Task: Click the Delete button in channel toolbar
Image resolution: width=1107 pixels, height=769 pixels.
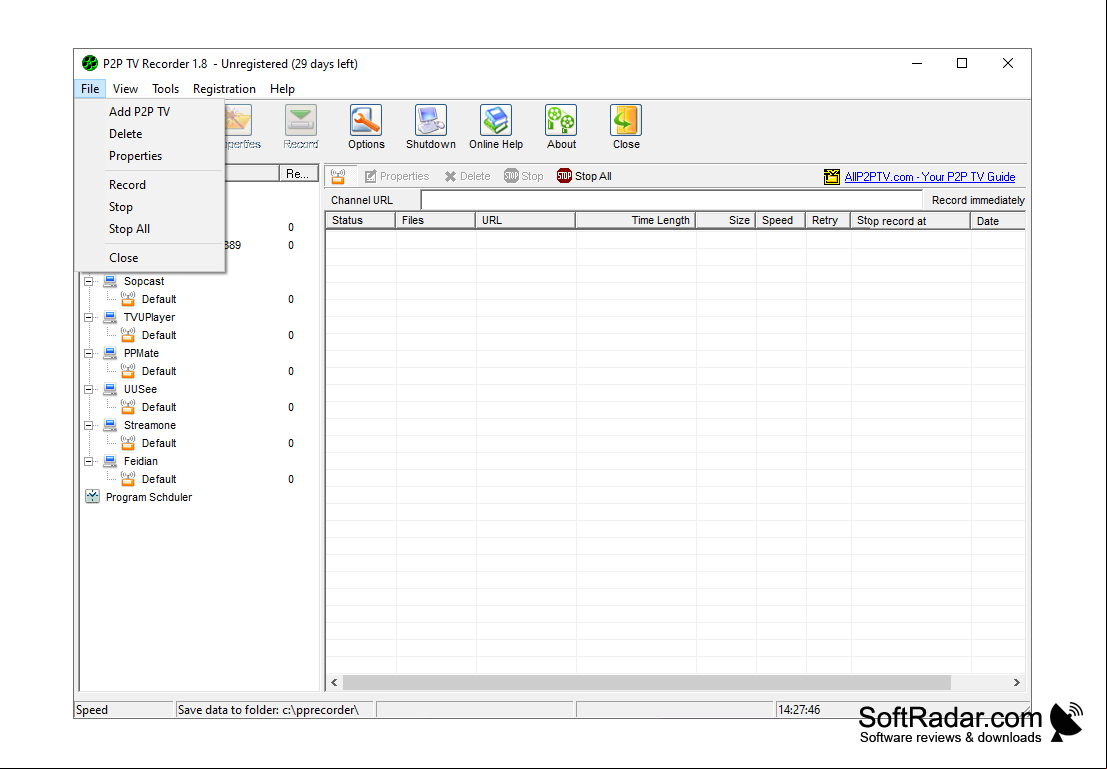Action: [x=467, y=176]
